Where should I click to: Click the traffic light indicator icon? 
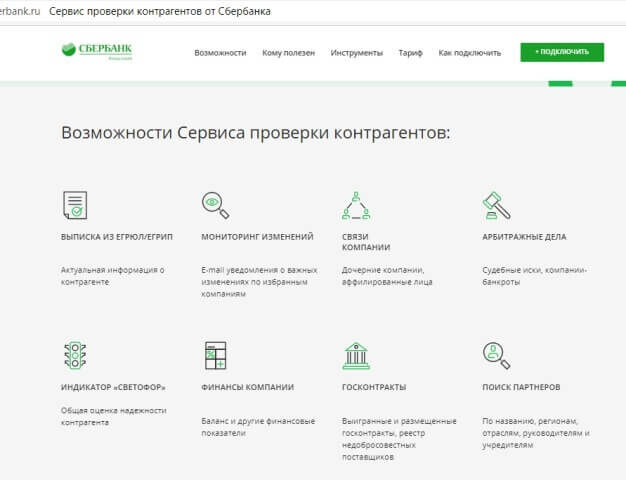tap(75, 355)
